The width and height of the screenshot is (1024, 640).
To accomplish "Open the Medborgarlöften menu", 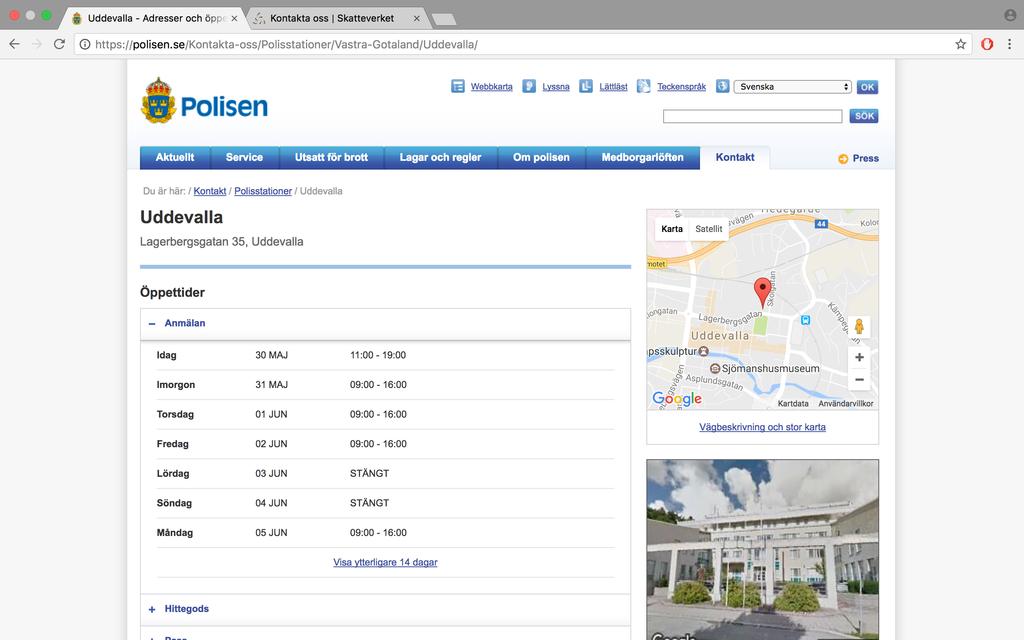I will pos(643,157).
